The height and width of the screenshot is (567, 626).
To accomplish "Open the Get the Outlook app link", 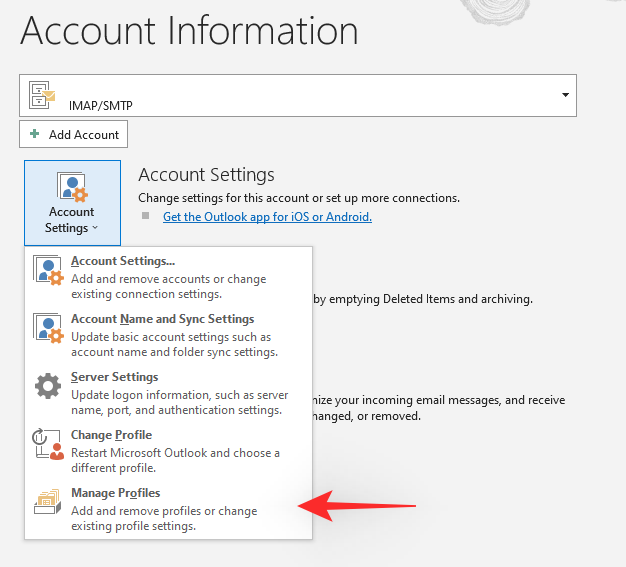I will (x=267, y=217).
